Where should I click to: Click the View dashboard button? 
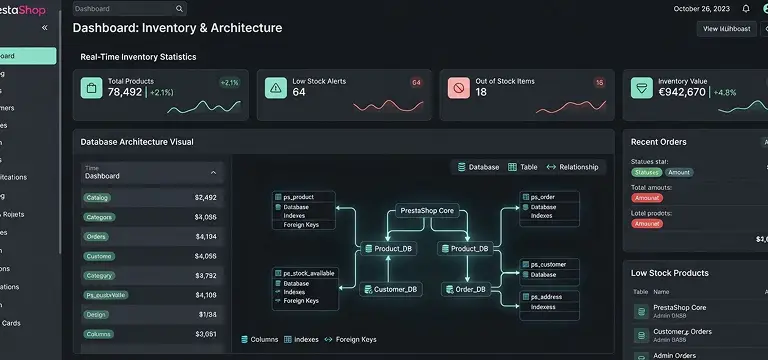(726, 29)
